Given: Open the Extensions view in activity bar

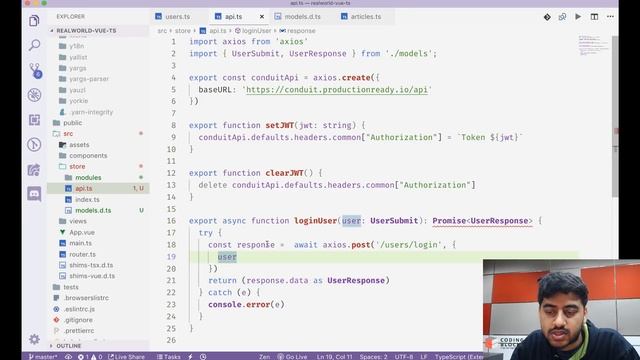Looking at the screenshot, I should 34,120.
